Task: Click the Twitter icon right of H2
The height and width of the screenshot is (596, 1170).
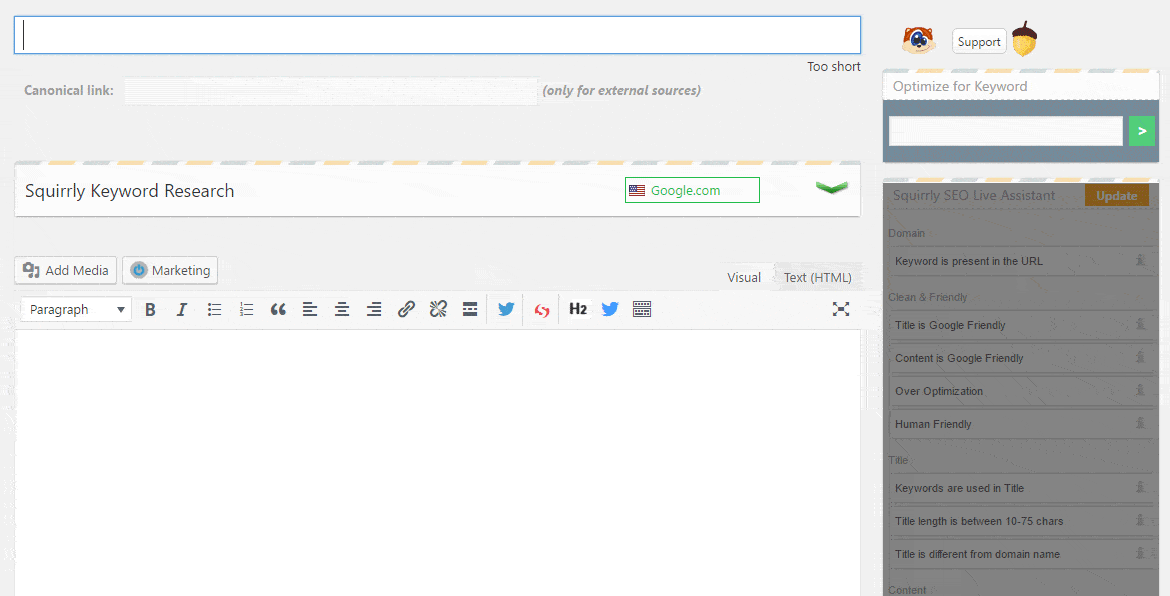Action: (x=610, y=310)
